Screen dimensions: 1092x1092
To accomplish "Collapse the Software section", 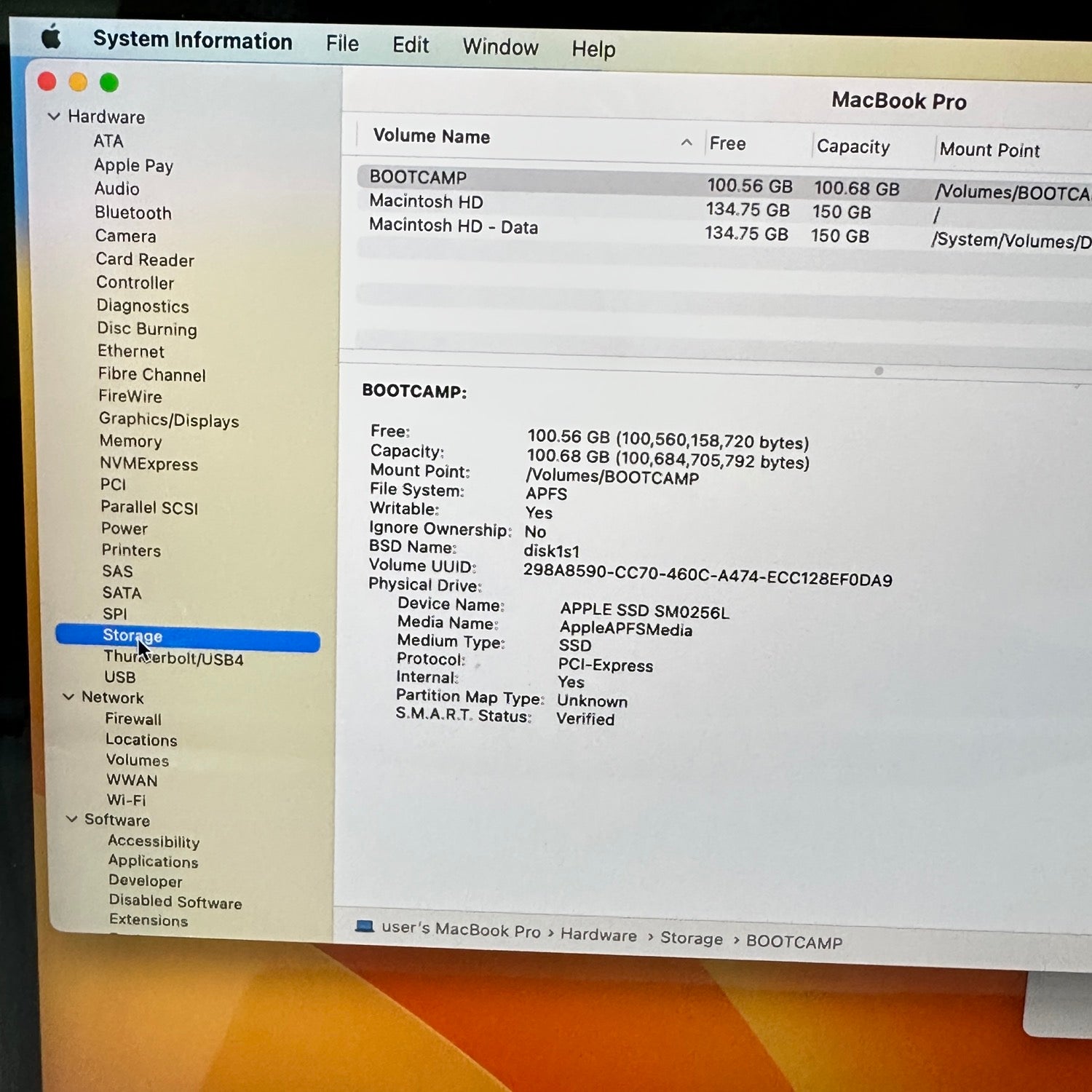I will pyautogui.click(x=71, y=818).
